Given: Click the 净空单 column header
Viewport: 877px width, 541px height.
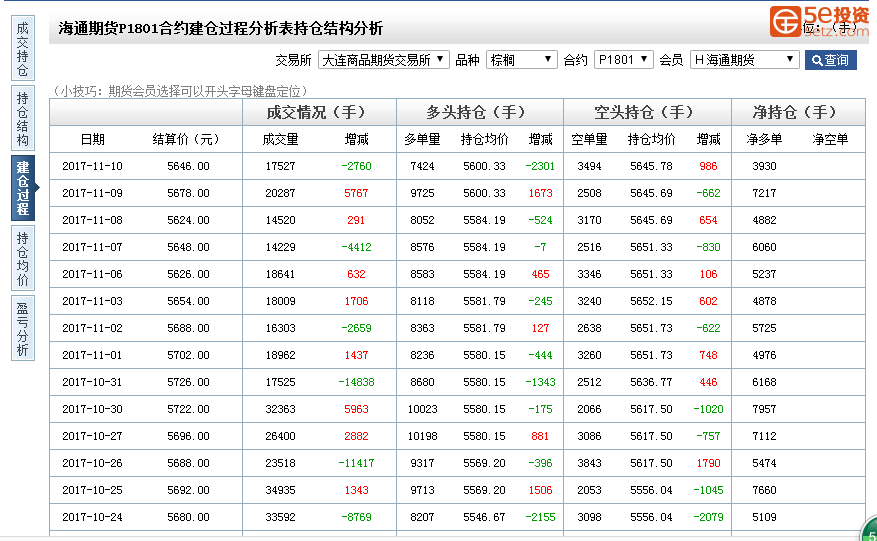Looking at the screenshot, I should (x=830, y=139).
